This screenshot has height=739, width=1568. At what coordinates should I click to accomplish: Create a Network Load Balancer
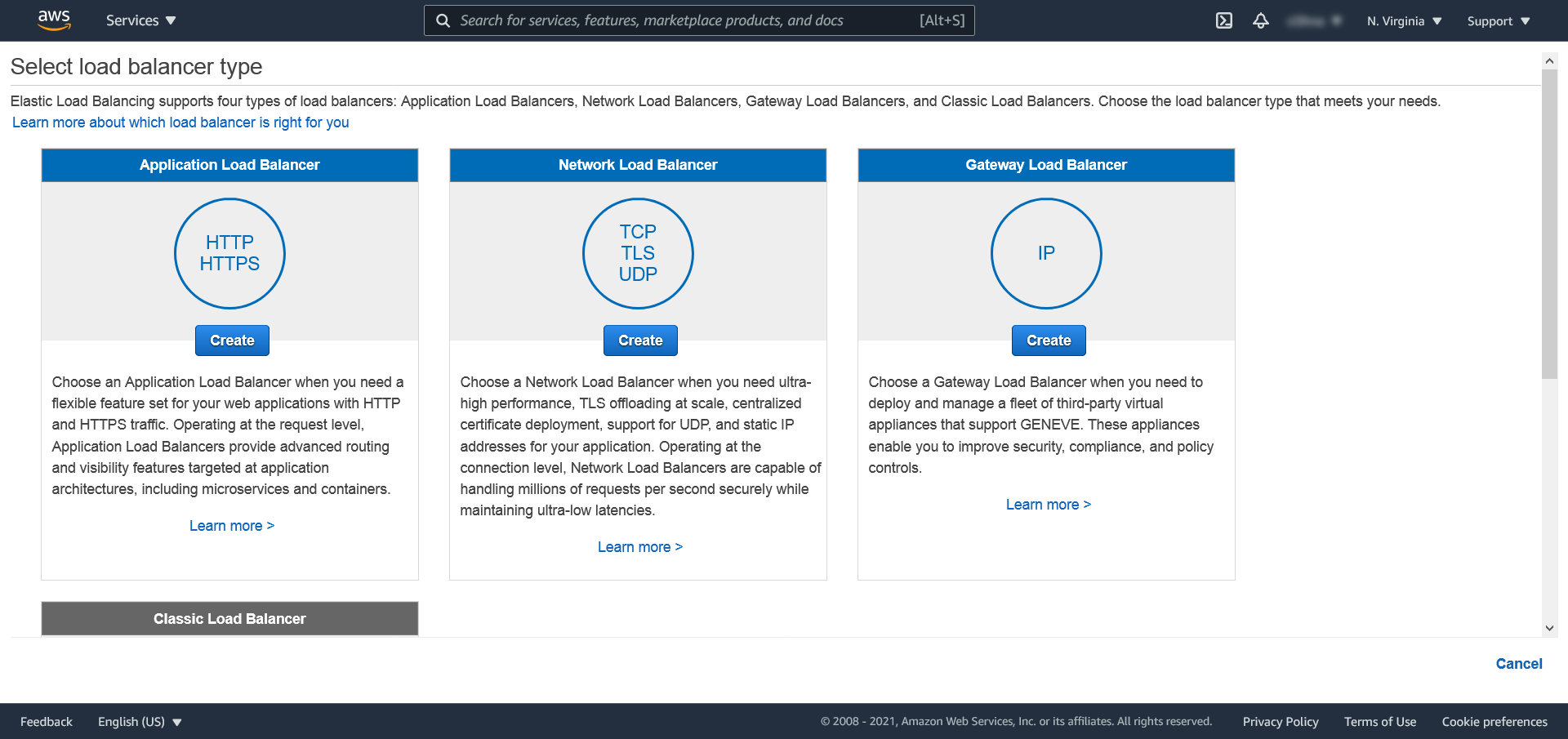click(640, 341)
